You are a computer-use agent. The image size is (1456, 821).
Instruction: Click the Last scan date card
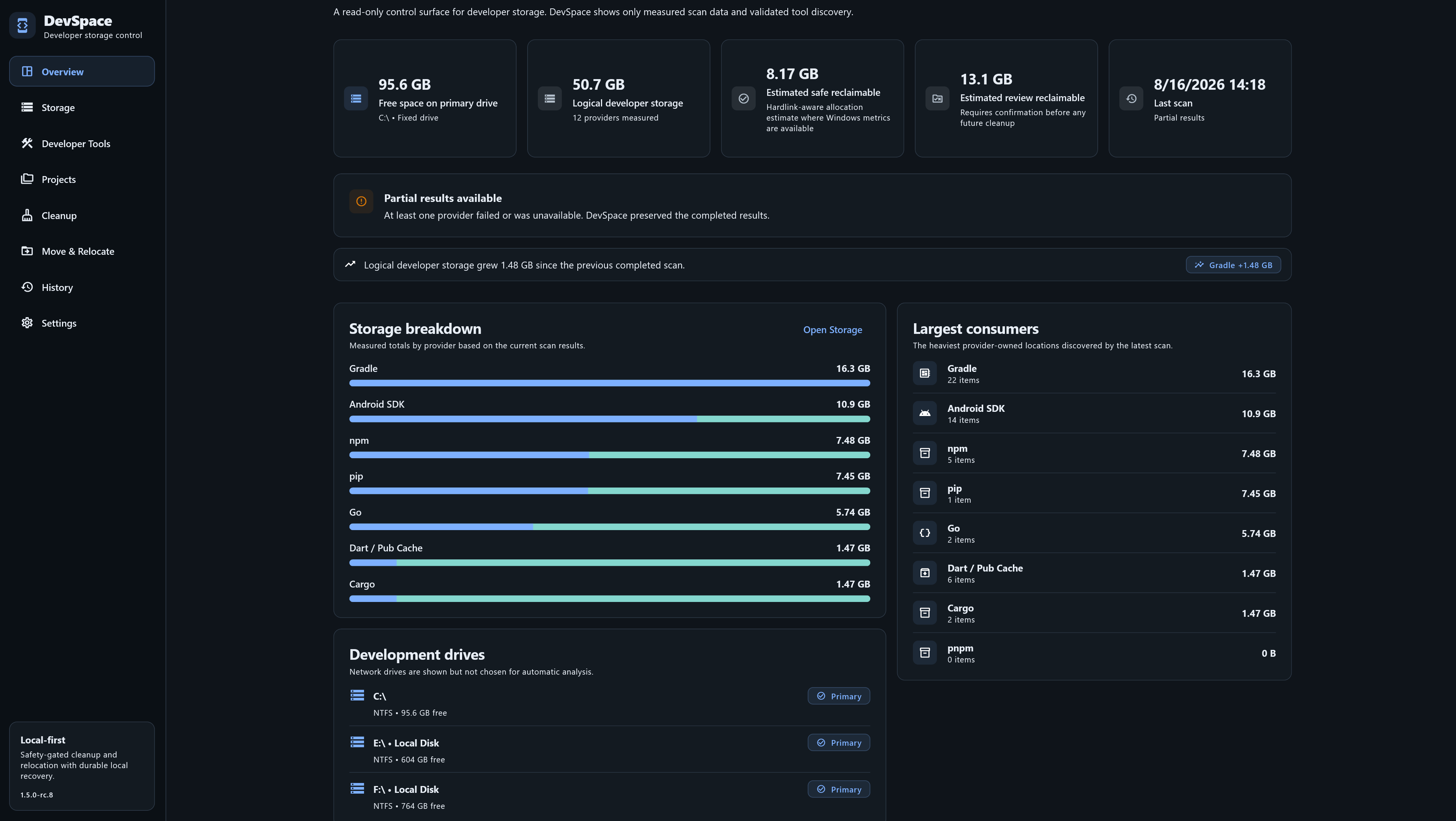tap(1200, 98)
